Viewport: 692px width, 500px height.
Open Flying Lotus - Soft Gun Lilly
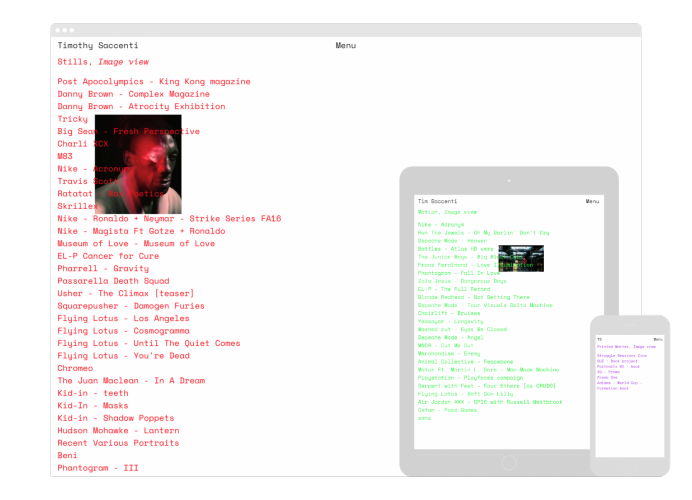(x=466, y=394)
